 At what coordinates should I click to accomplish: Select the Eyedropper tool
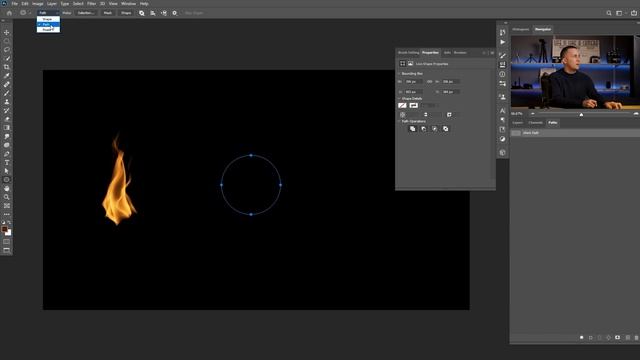click(7, 76)
